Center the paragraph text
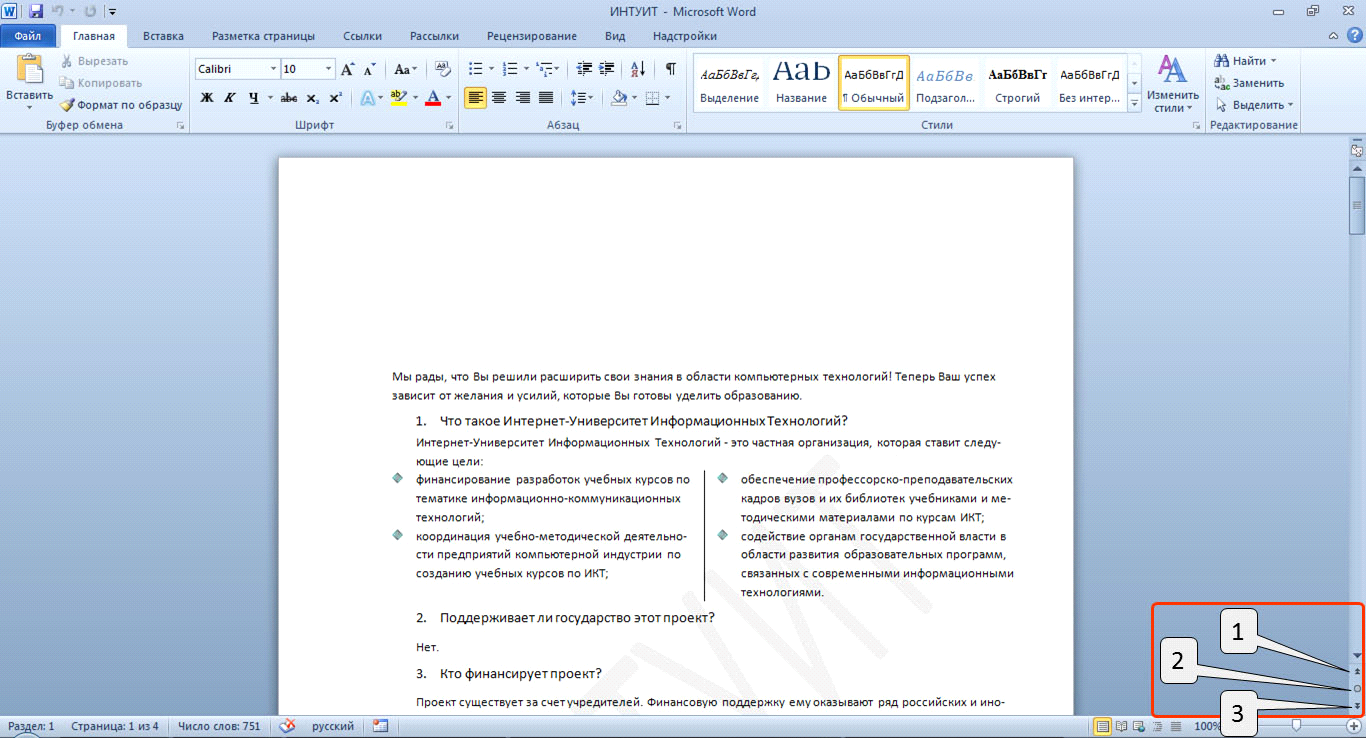The width and height of the screenshot is (1366, 738). click(x=499, y=98)
